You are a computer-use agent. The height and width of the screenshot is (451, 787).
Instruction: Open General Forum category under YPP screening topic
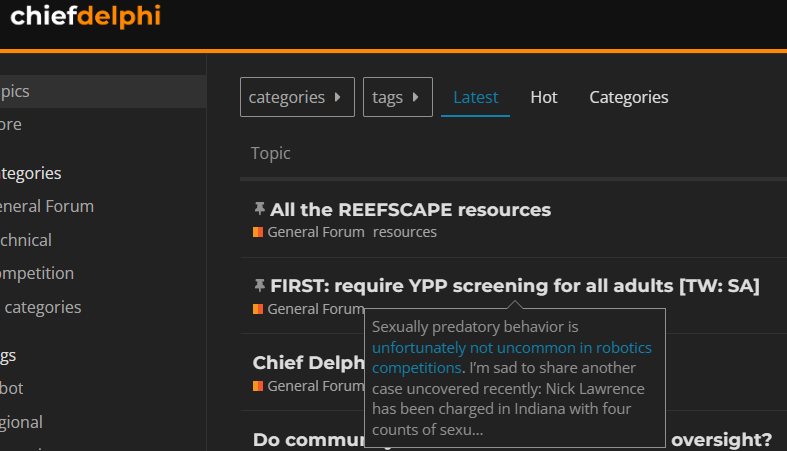click(x=316, y=309)
